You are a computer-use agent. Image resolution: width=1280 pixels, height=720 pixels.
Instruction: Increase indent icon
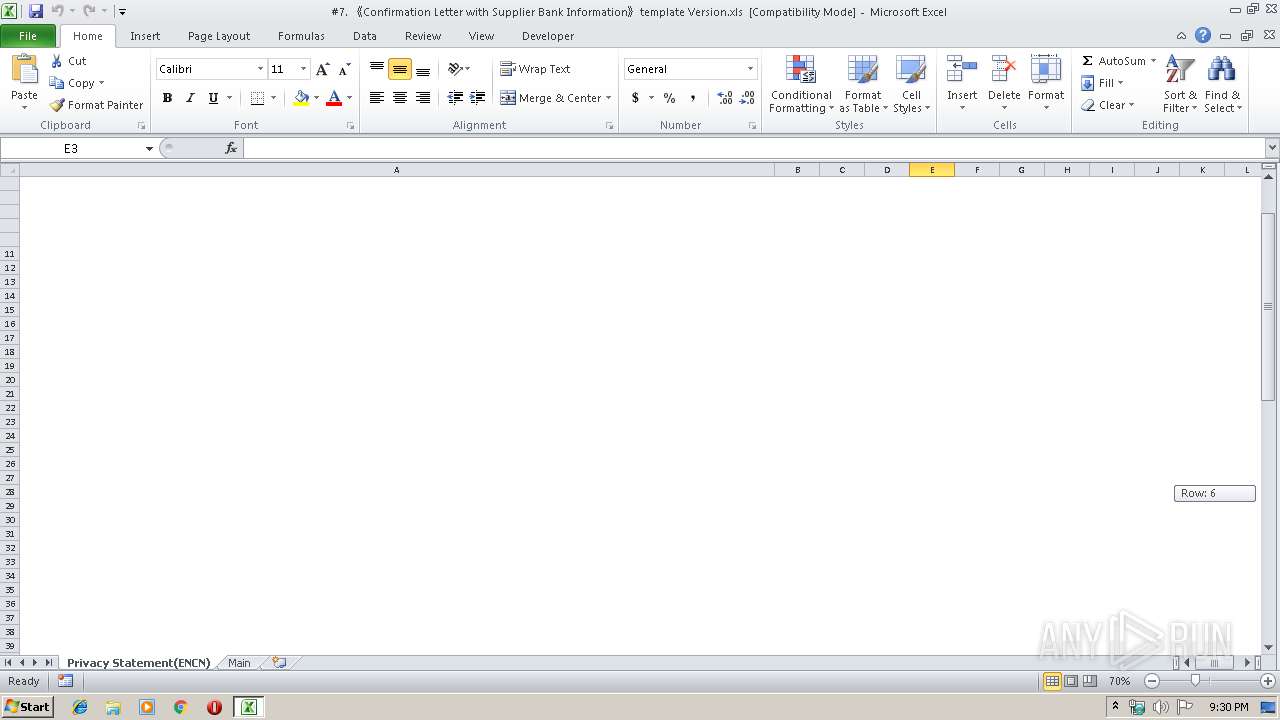pos(478,98)
